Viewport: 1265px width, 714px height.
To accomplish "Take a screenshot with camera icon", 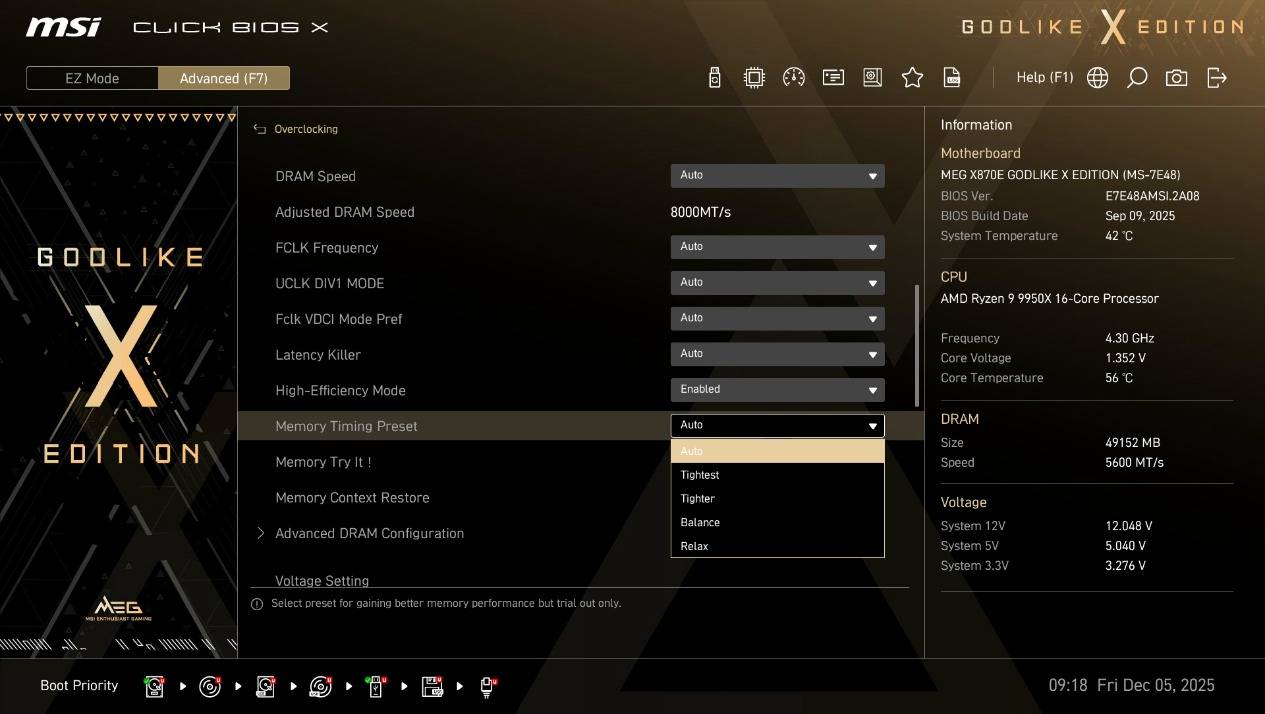I will [x=1177, y=78].
